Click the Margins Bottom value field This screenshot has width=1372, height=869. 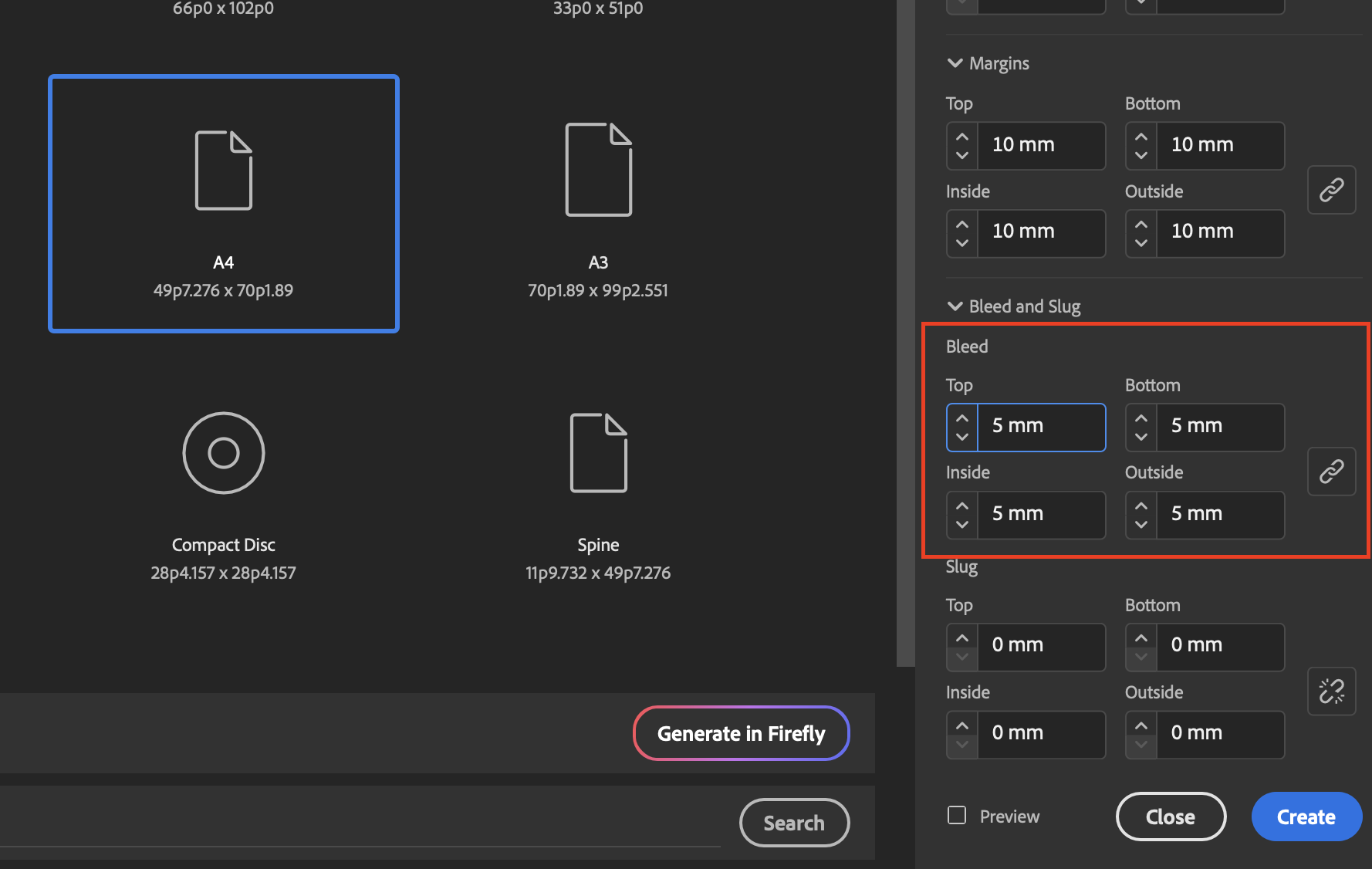[x=1221, y=145]
